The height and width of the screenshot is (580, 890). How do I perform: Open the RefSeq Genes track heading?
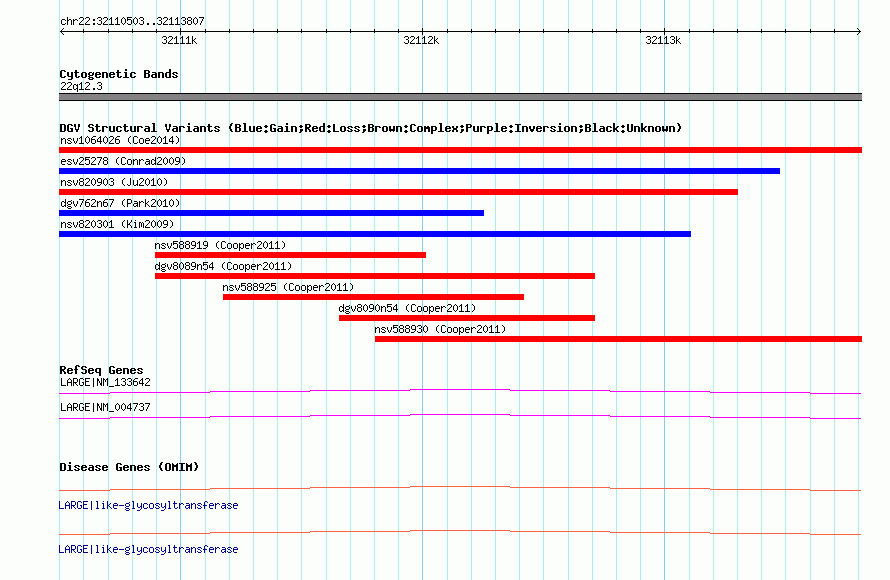coord(101,370)
